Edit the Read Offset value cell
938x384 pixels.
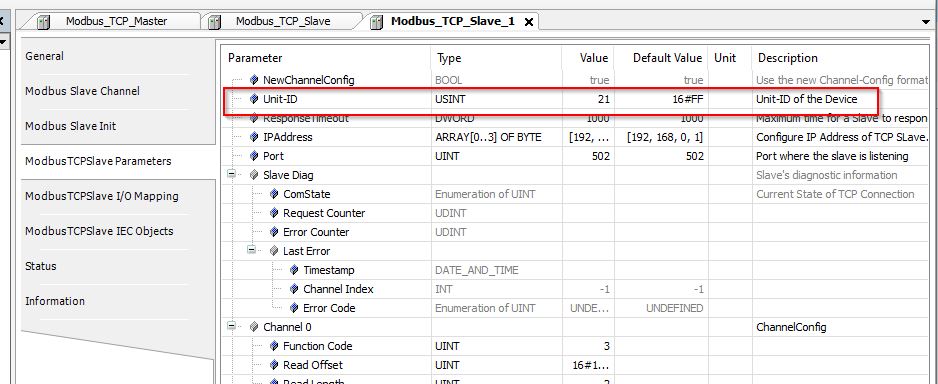click(588, 365)
